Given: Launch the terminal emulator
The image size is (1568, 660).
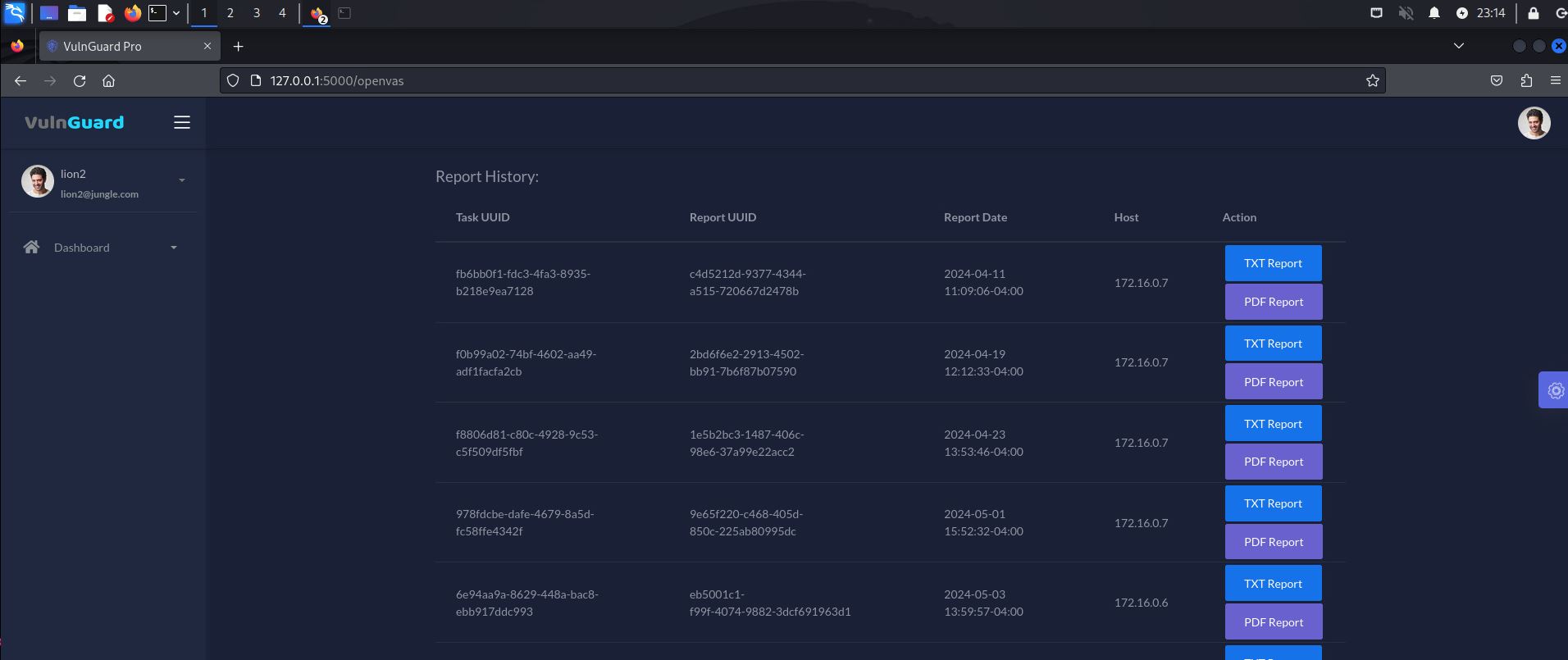Looking at the screenshot, I should point(157,12).
